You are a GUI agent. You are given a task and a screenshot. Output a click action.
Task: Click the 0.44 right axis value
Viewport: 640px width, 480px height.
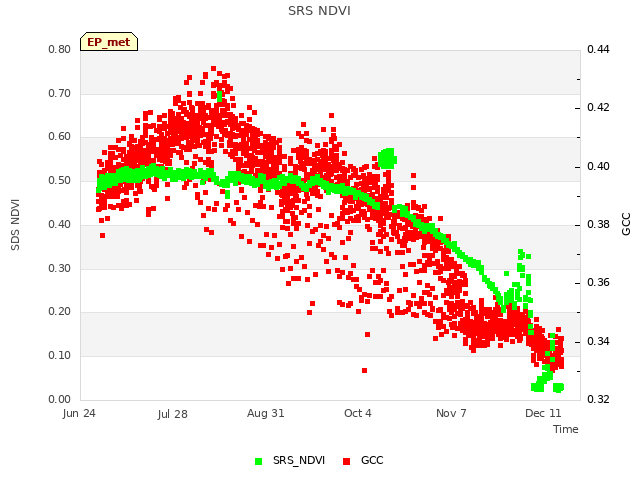tap(598, 49)
